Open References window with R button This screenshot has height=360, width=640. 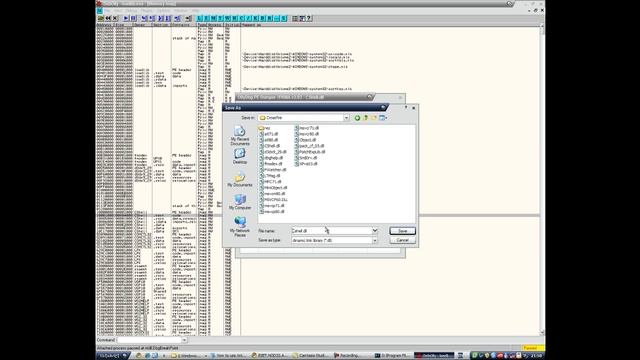click(269, 18)
